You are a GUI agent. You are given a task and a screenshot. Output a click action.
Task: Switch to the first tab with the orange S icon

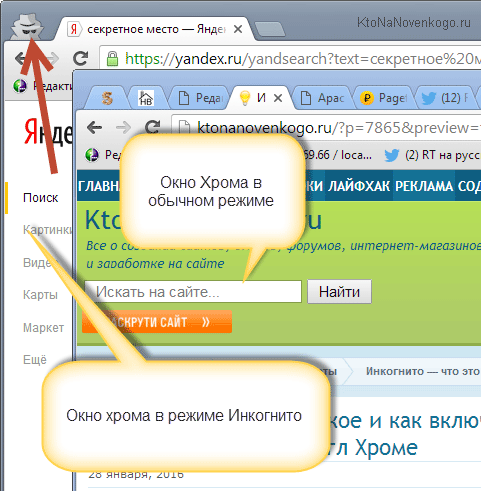[107, 98]
